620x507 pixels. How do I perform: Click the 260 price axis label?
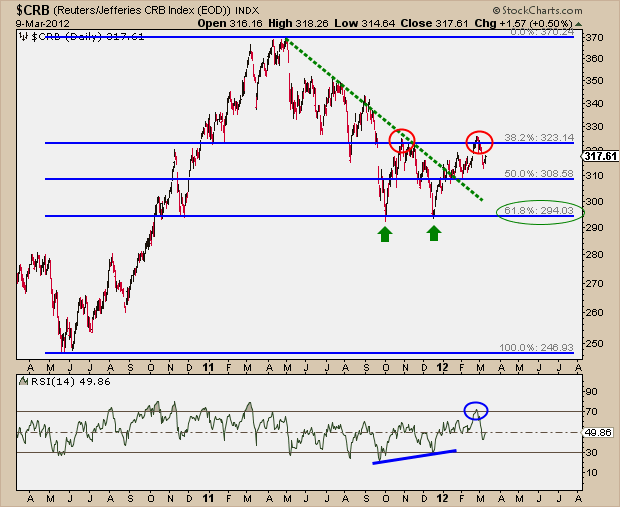[x=595, y=312]
